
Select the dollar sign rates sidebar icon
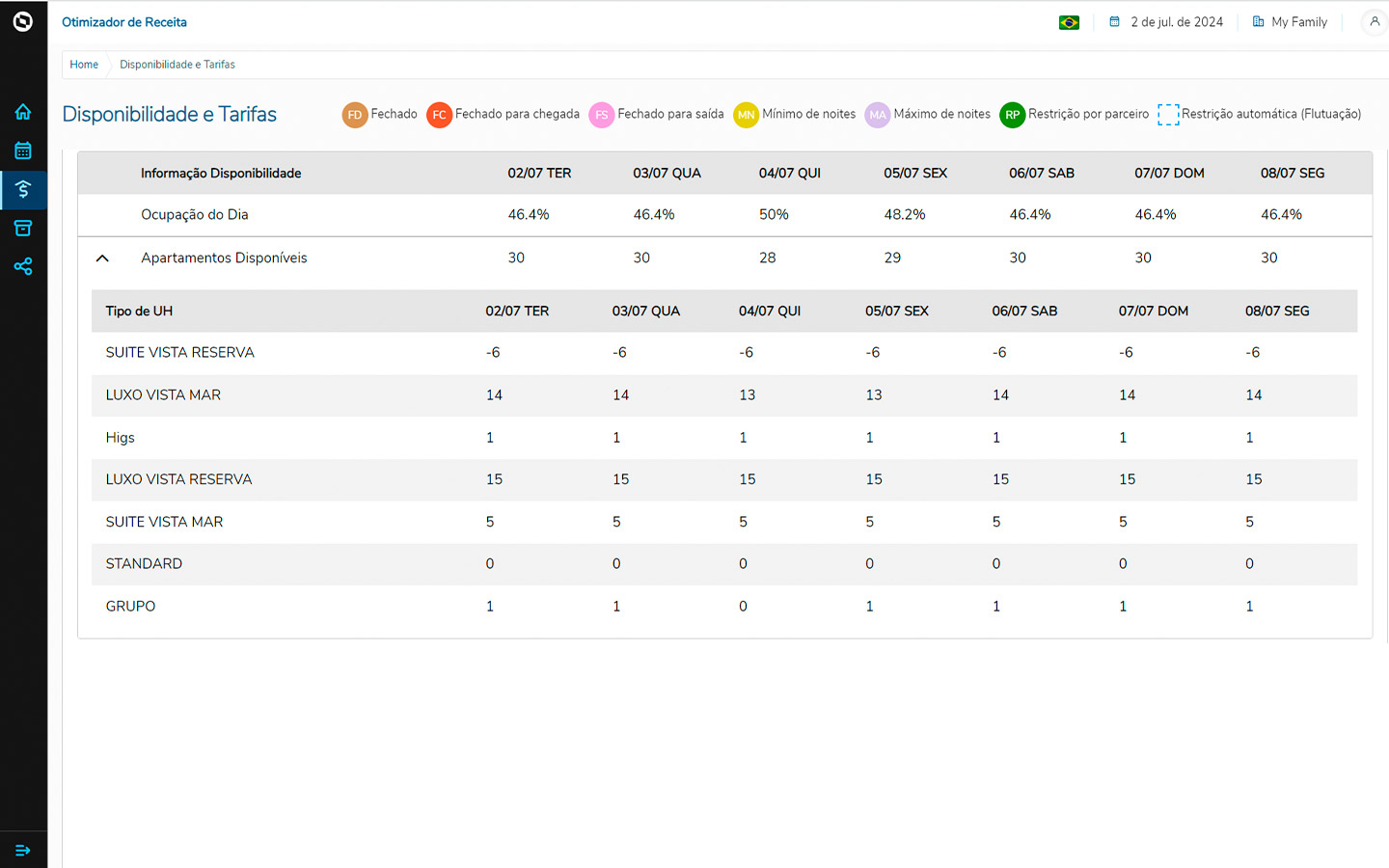point(23,190)
